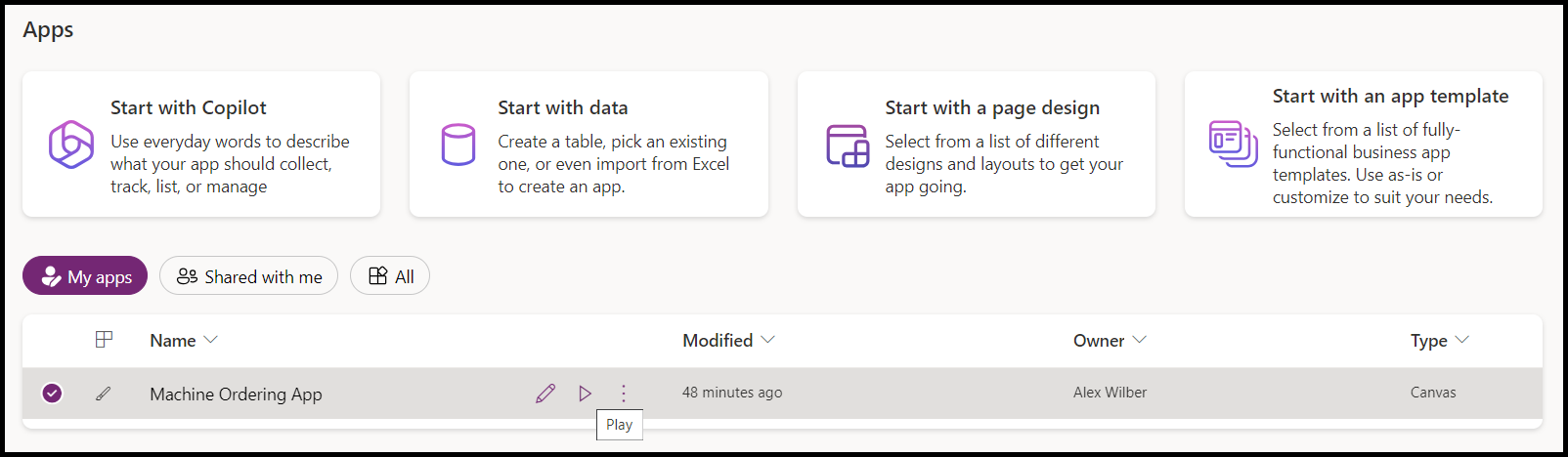1568x457 pixels.
Task: Click the Copilot logo icon
Action: [71, 145]
